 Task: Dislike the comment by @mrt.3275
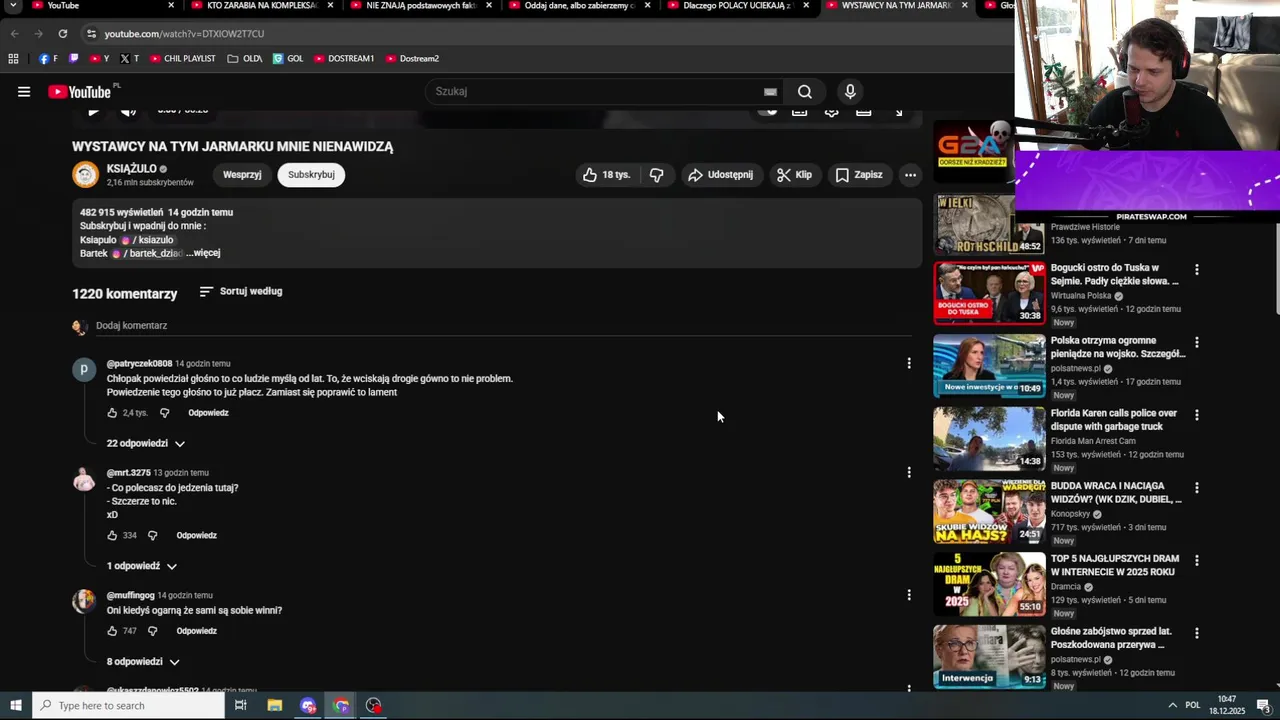click(x=152, y=536)
